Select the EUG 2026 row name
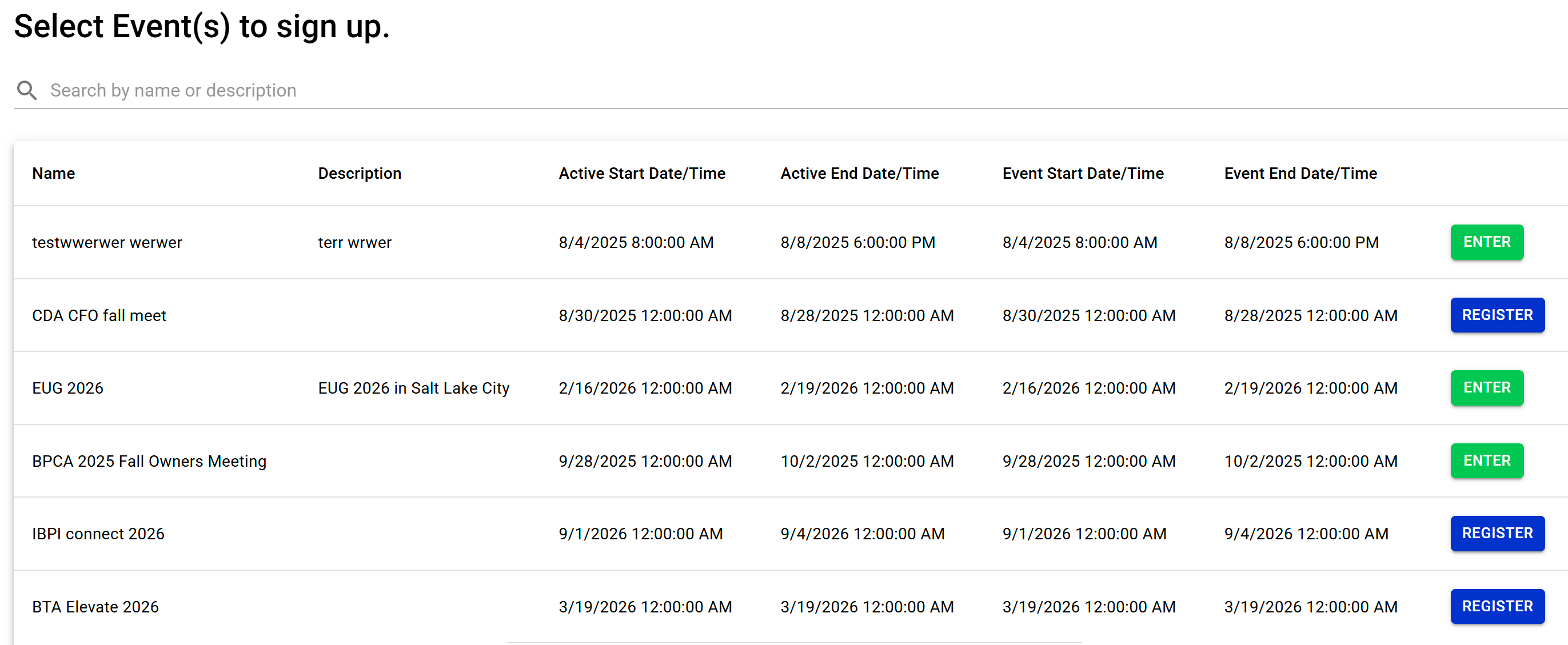Viewport: 1568px width, 645px height. pyautogui.click(x=67, y=387)
